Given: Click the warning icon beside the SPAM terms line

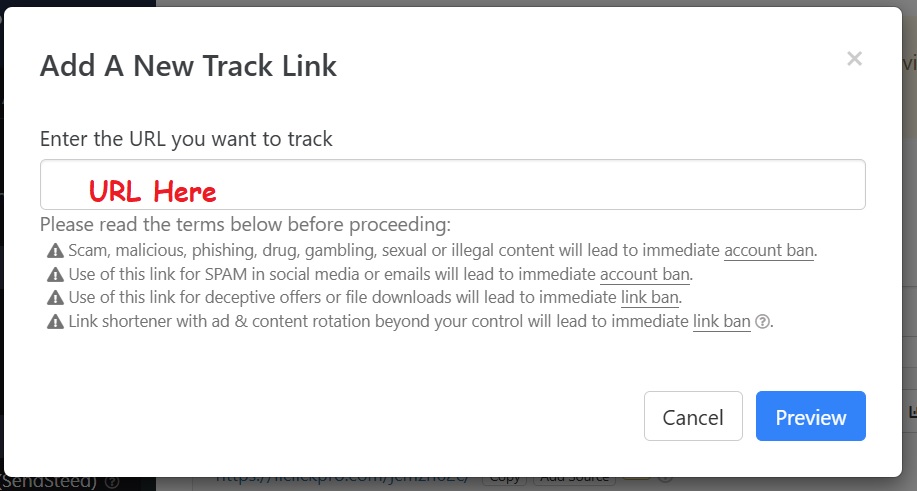Looking at the screenshot, I should [55, 274].
